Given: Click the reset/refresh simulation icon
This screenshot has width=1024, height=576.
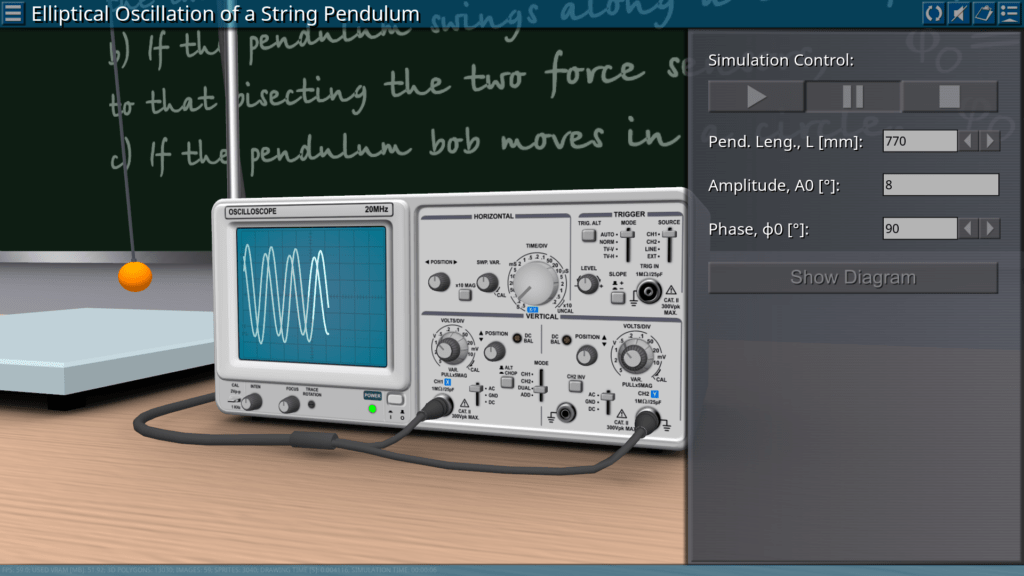Looking at the screenshot, I should click(932, 13).
